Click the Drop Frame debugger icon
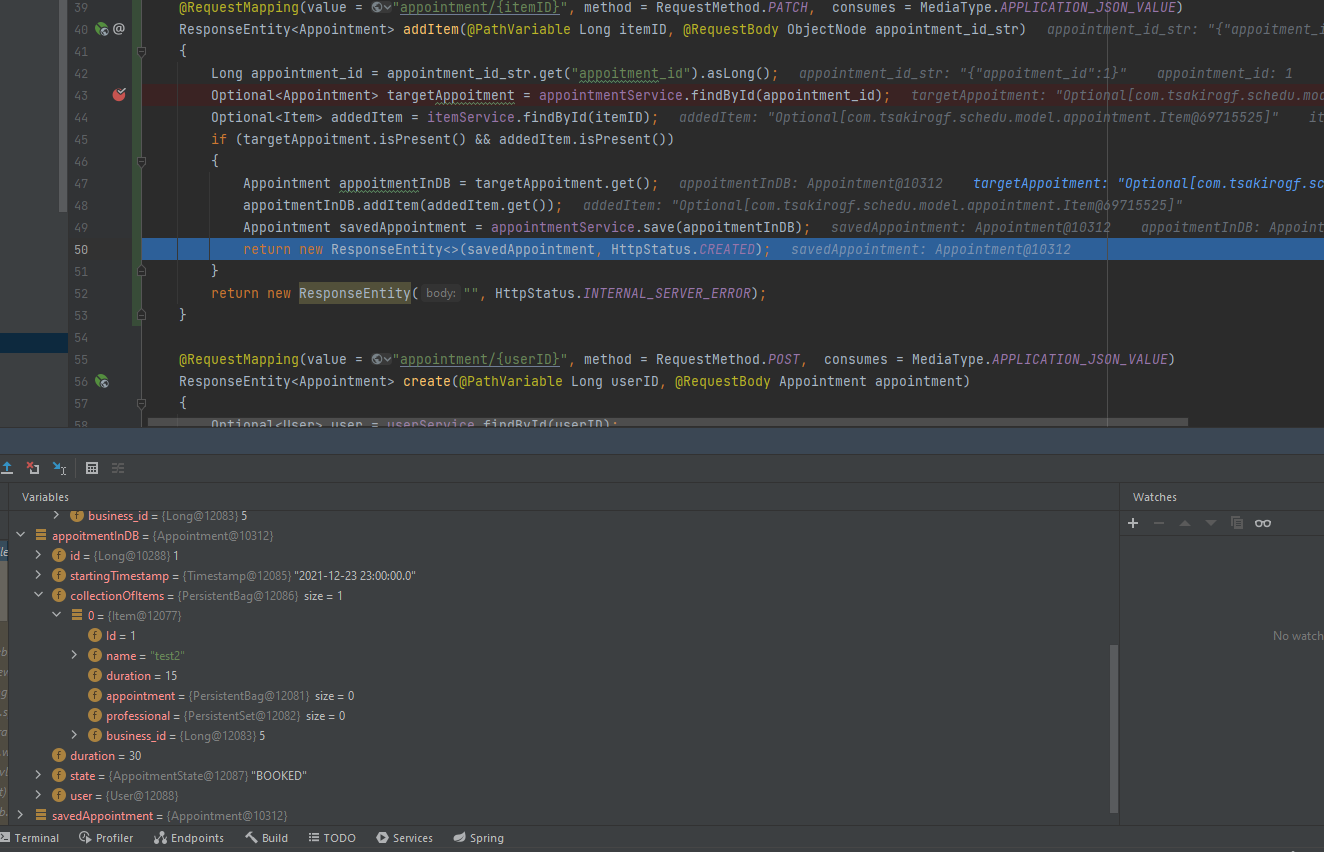This screenshot has height=852, width=1324. (x=33, y=467)
